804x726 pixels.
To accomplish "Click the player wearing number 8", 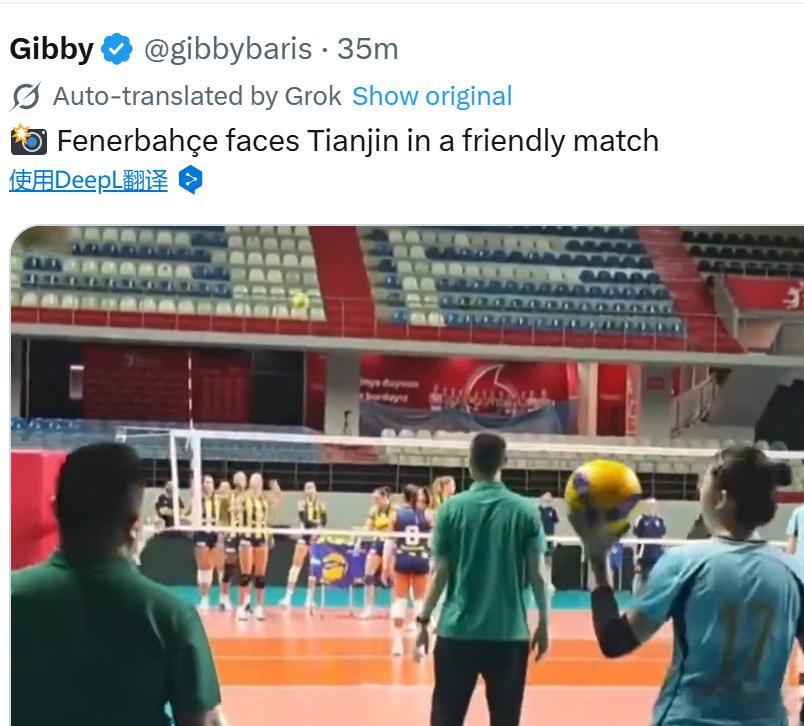I will [410, 556].
